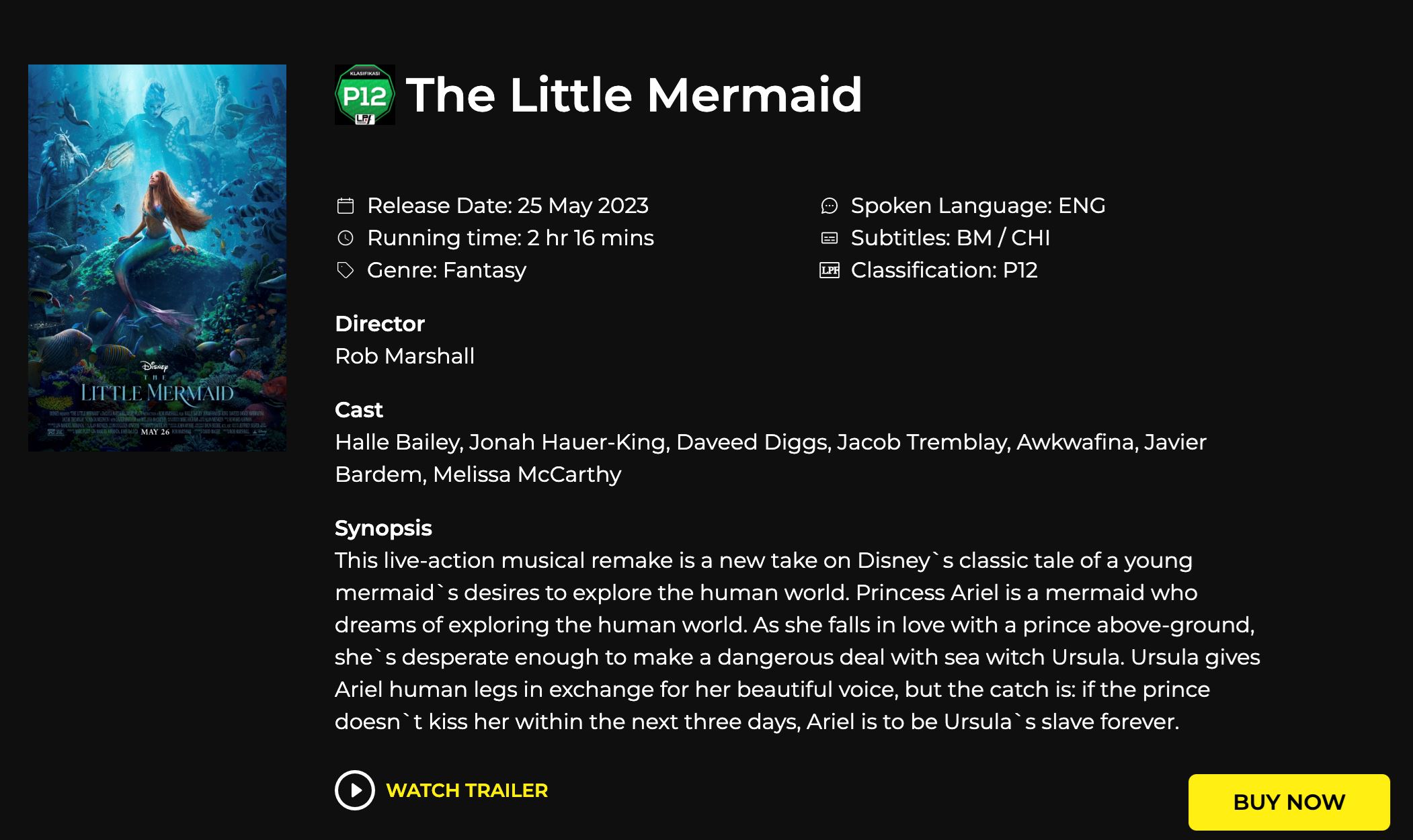Click the P12 classification badge beside the title

pos(364,95)
